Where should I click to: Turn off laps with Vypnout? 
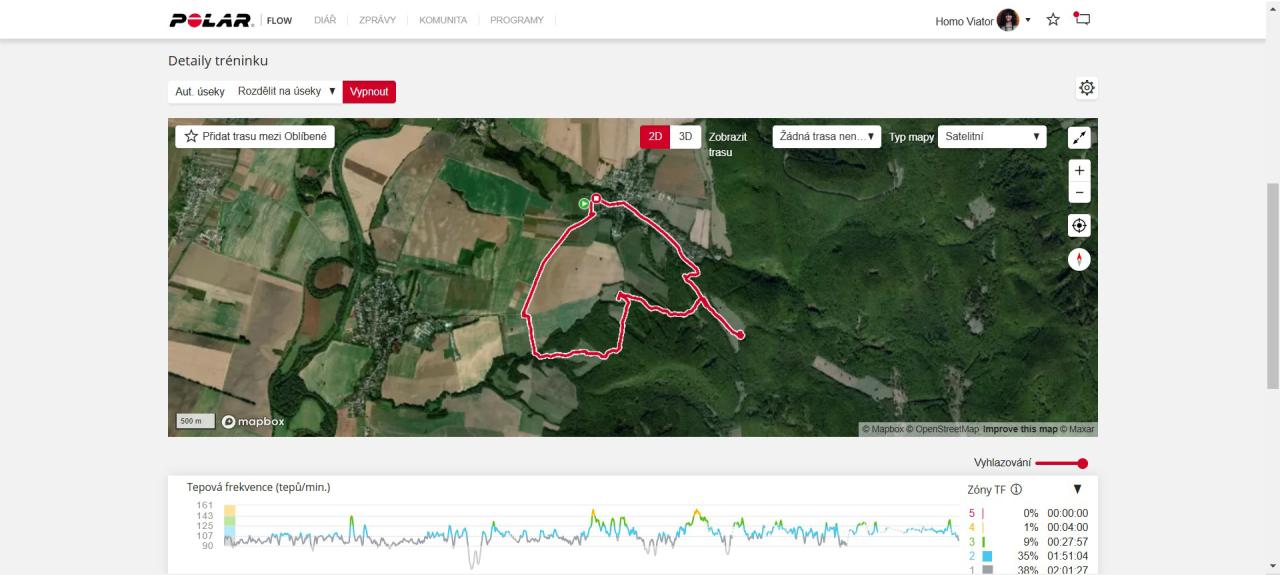coord(369,92)
